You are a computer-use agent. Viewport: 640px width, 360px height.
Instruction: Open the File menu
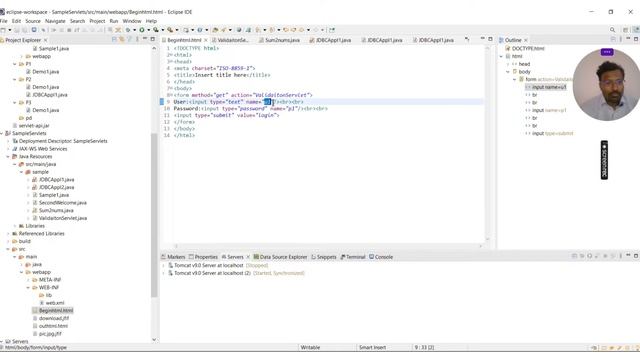point(4,21)
